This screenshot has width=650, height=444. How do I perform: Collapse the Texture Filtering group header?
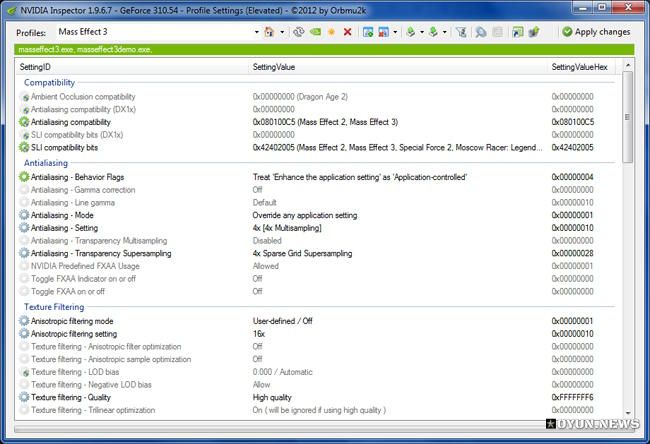(x=54, y=307)
